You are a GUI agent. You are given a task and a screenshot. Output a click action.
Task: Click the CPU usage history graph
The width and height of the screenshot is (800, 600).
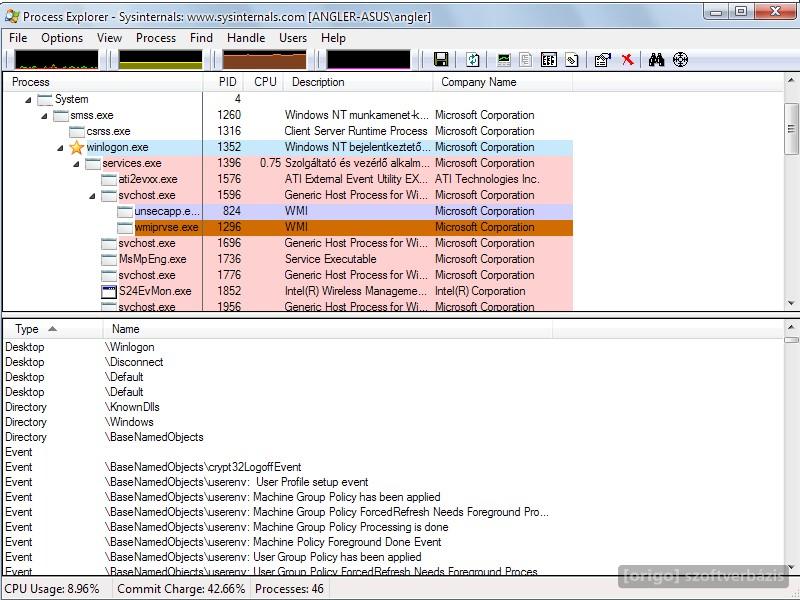coord(56,60)
